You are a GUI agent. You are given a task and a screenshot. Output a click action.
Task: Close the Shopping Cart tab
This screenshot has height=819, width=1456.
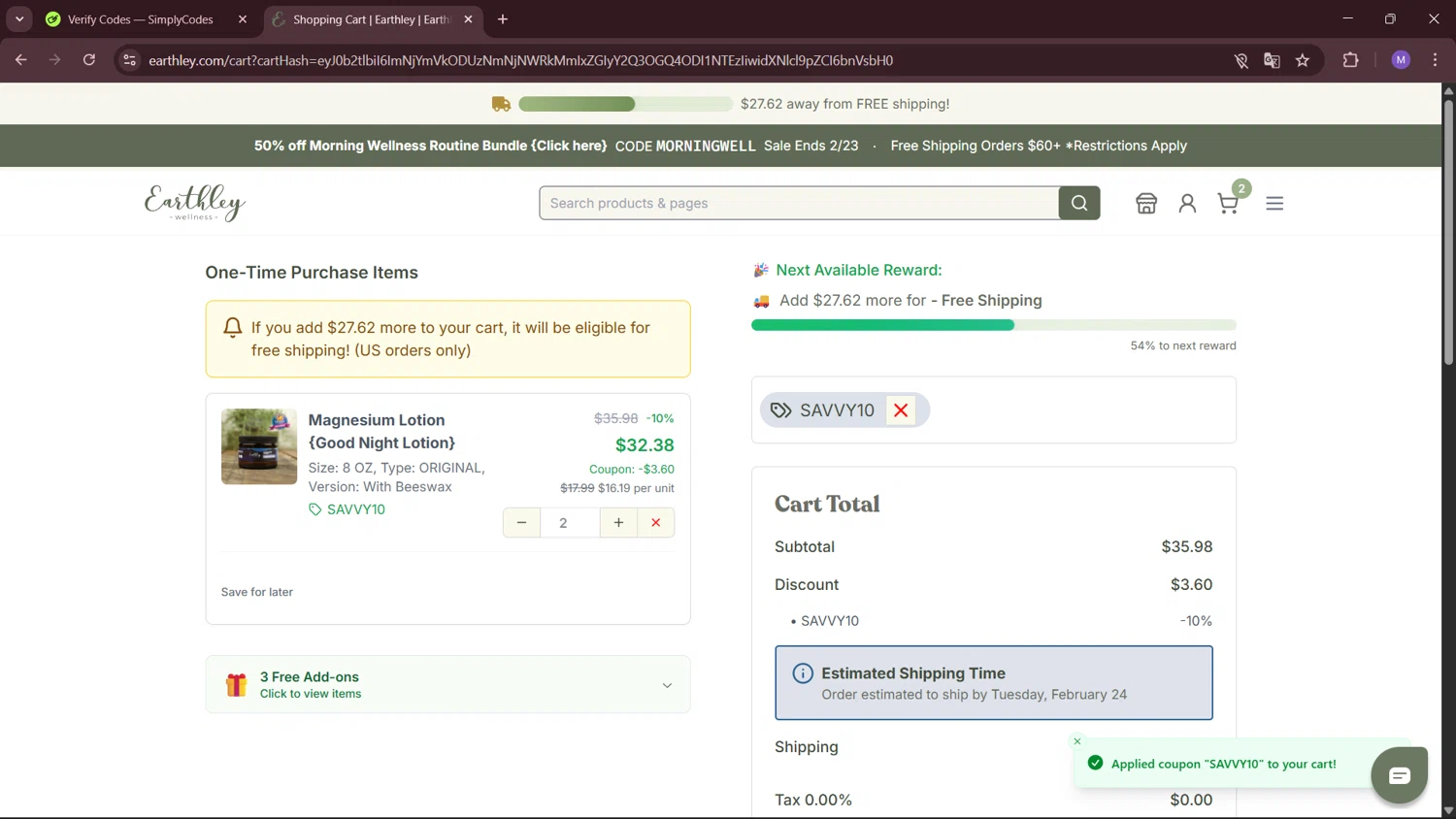(x=468, y=19)
